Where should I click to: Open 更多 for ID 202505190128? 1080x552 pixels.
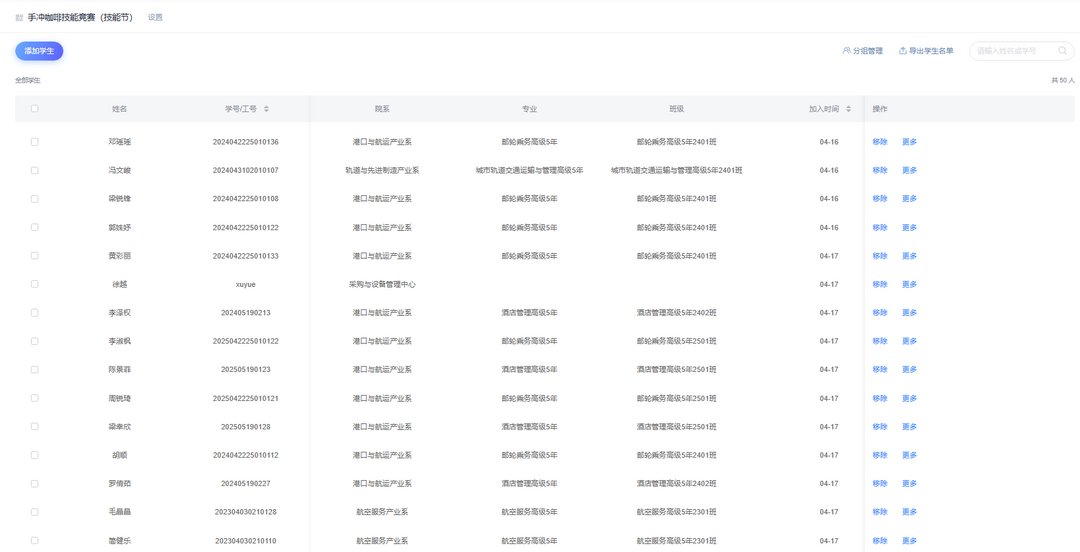909,427
